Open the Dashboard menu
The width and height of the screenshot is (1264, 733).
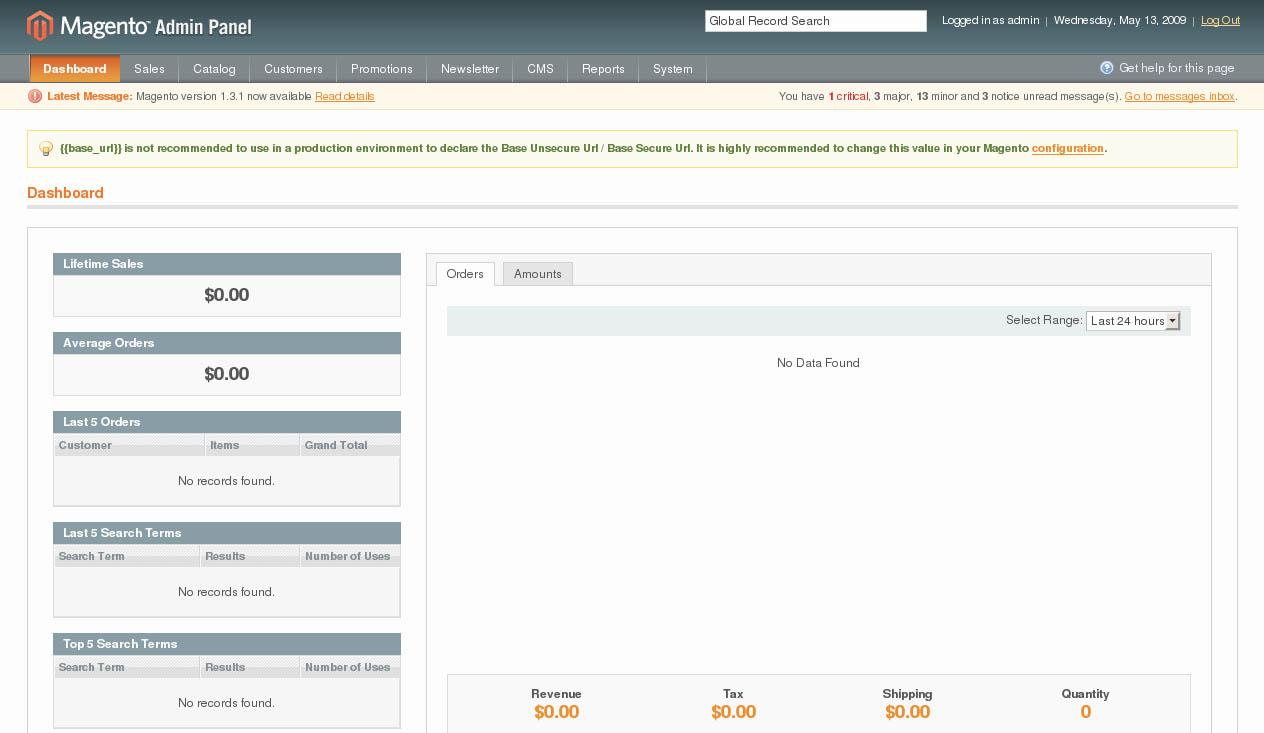(x=75, y=69)
